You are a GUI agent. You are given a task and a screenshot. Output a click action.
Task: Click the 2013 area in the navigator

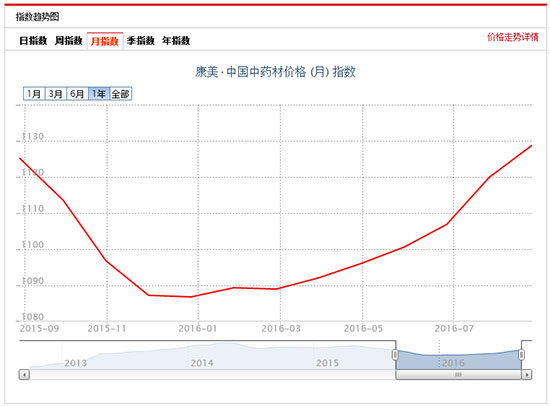pyautogui.click(x=75, y=363)
